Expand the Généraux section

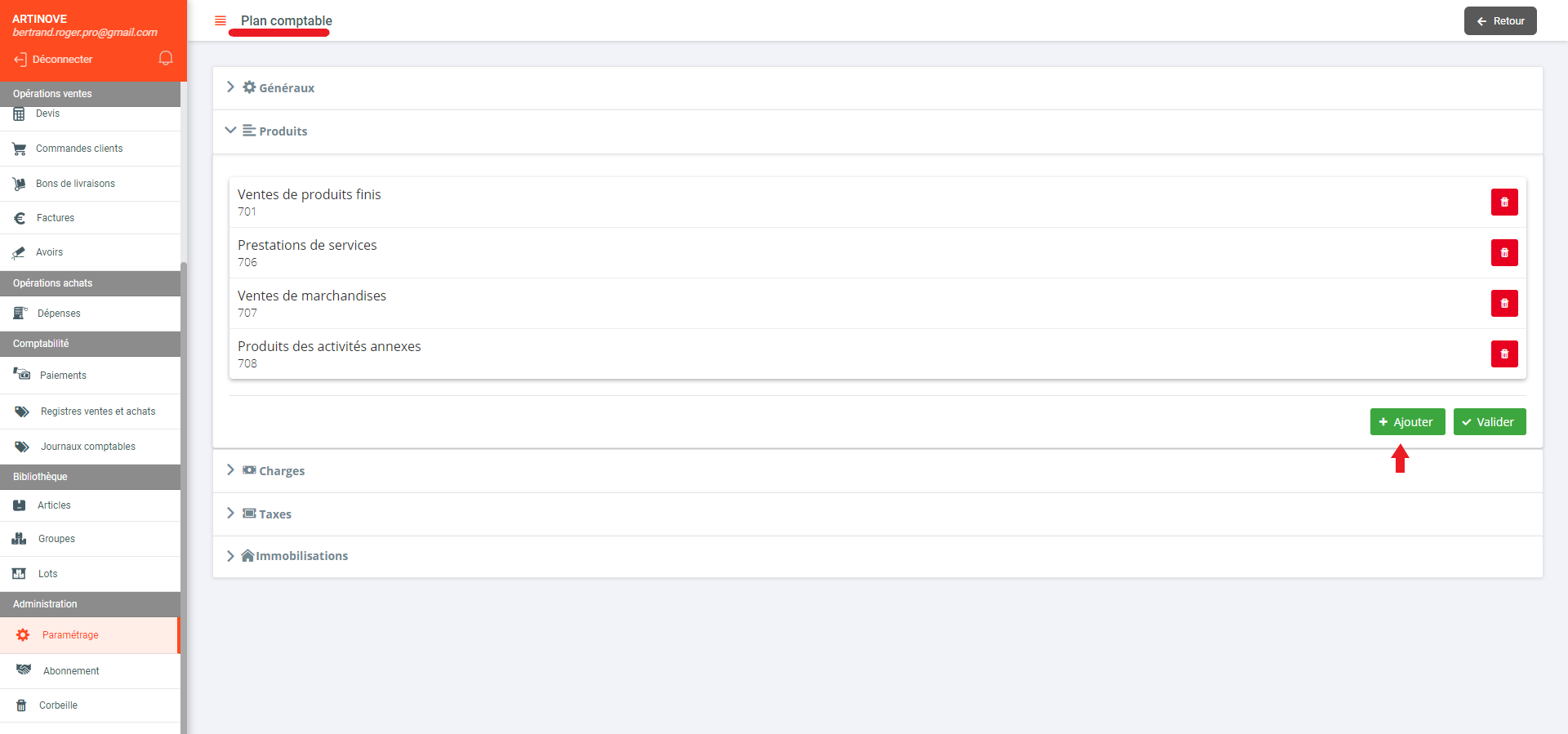pos(230,87)
